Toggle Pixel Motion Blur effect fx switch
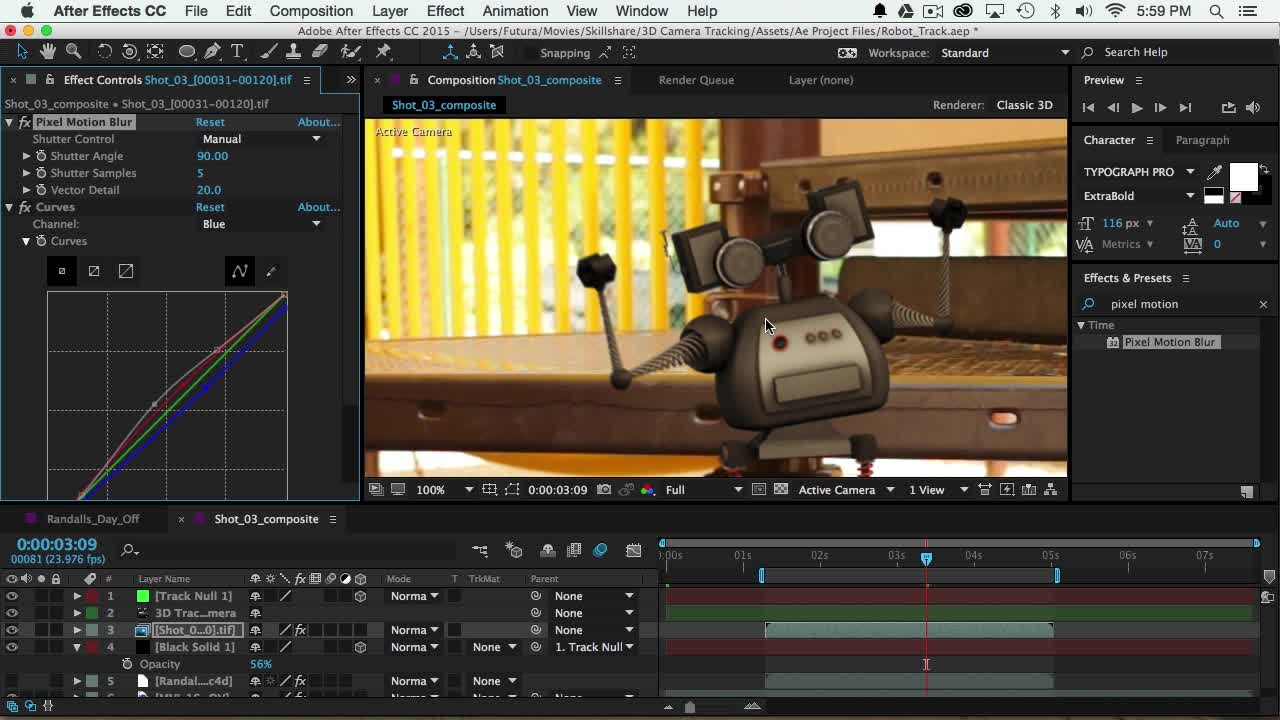The image size is (1280, 720). (x=25, y=122)
